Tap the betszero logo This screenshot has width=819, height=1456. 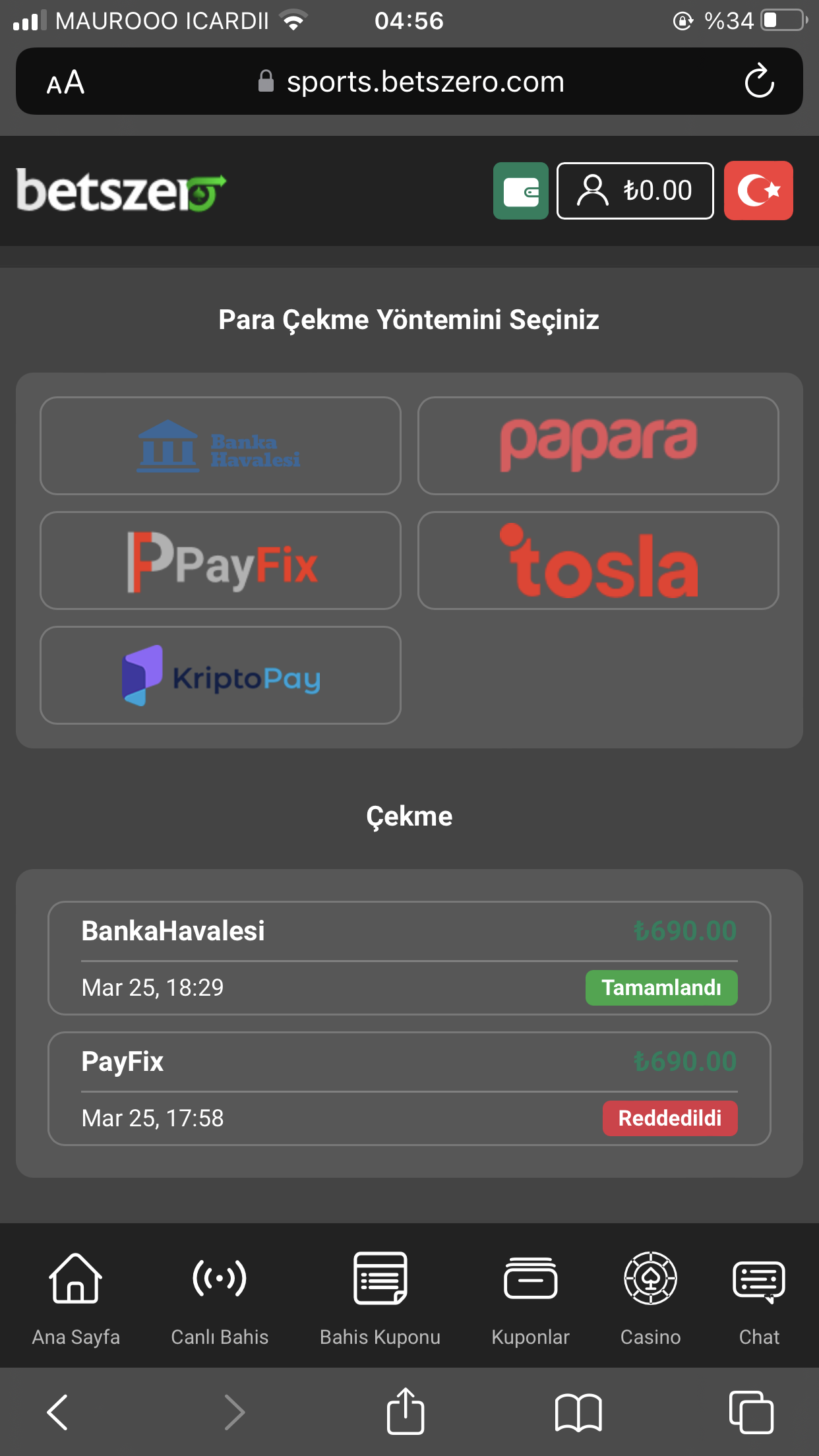tap(121, 191)
